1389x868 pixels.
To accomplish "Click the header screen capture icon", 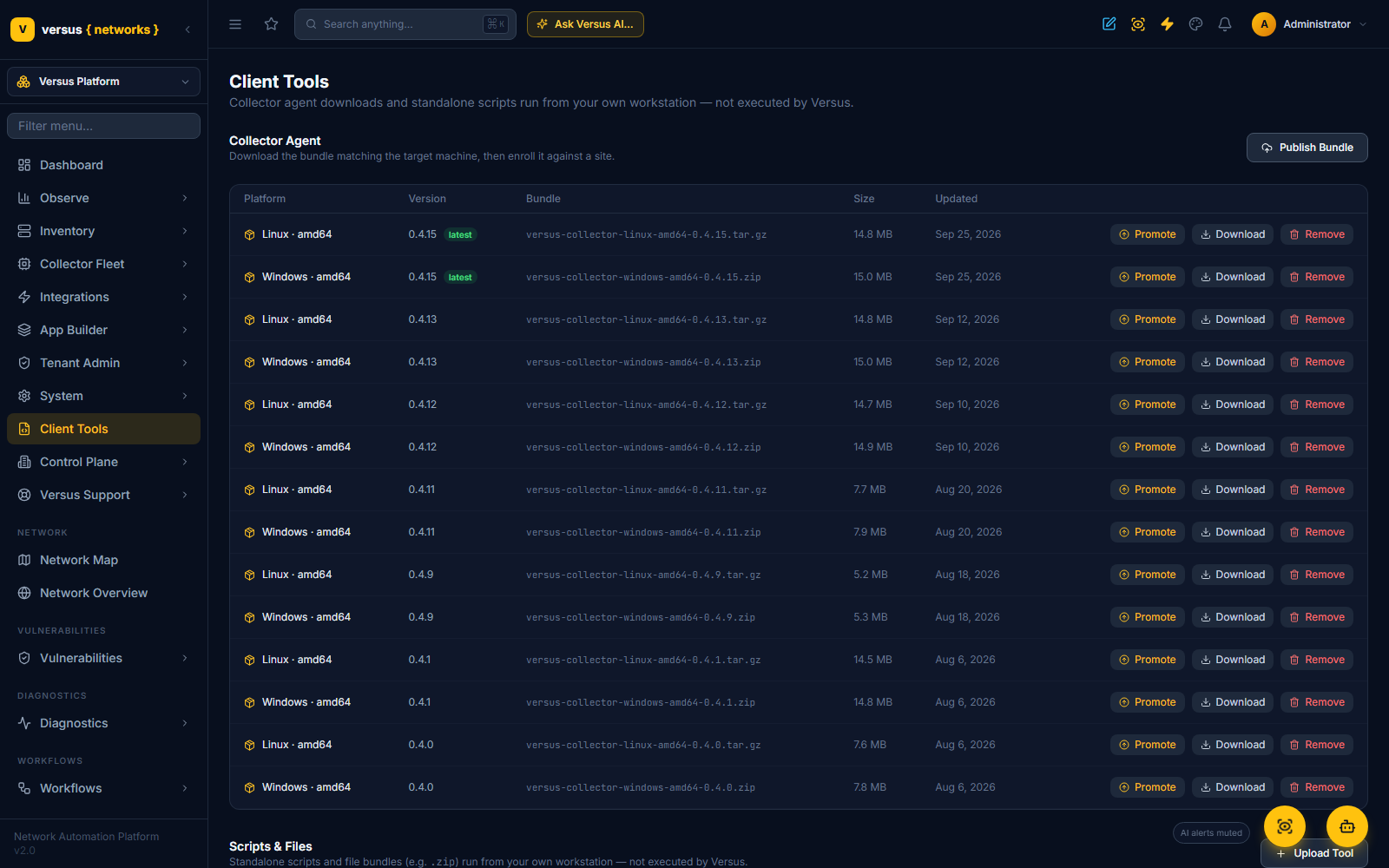I will tap(1138, 24).
